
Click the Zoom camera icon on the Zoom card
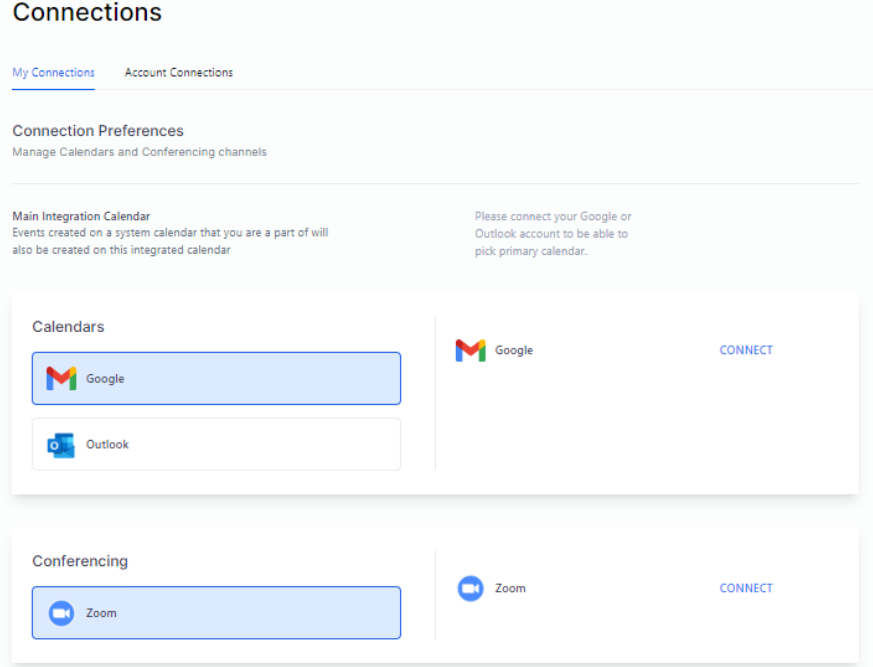click(x=59, y=612)
